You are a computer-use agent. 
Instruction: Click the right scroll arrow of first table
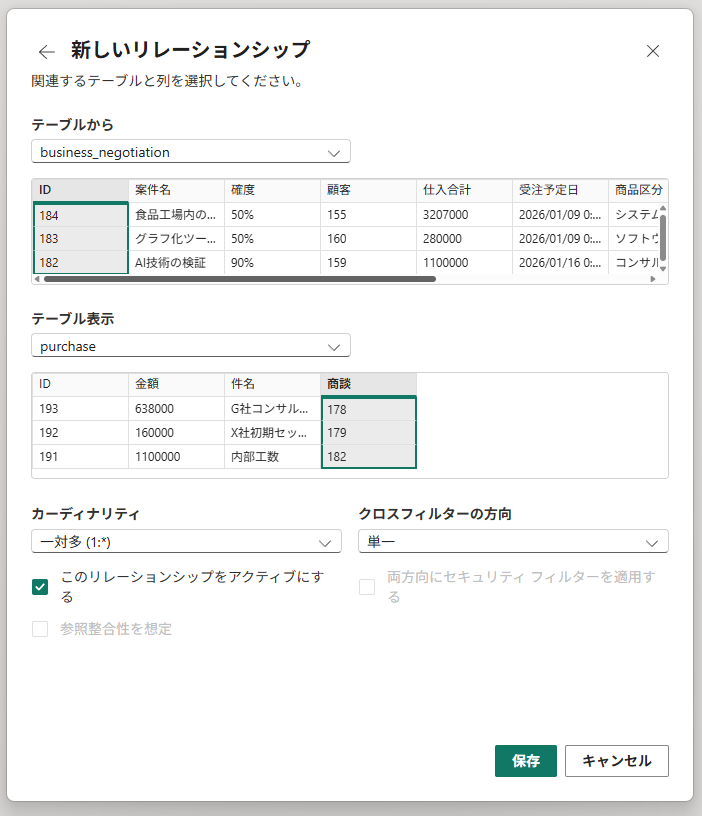[653, 279]
